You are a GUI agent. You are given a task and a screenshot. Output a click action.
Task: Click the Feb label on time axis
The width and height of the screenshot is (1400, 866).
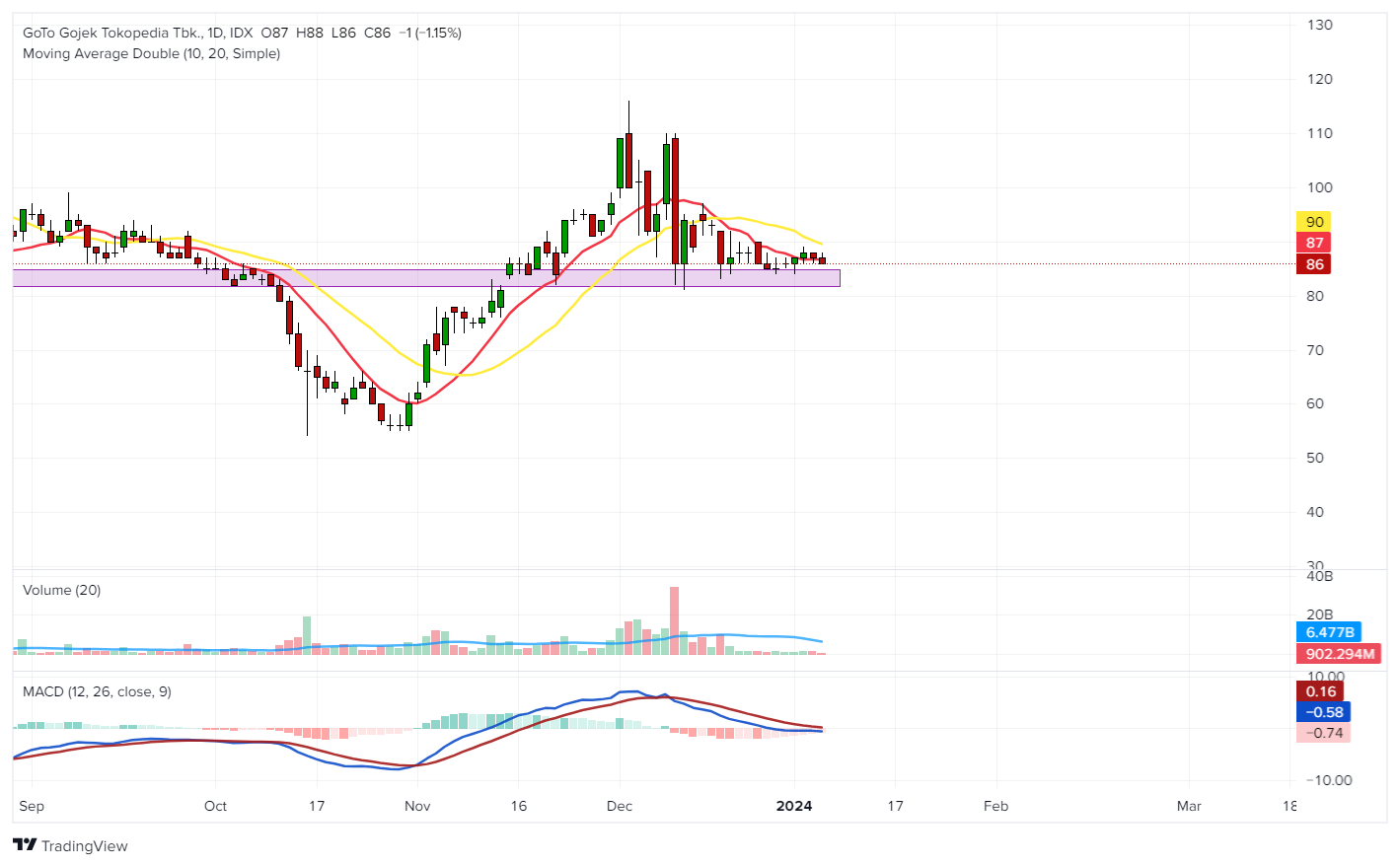996,806
